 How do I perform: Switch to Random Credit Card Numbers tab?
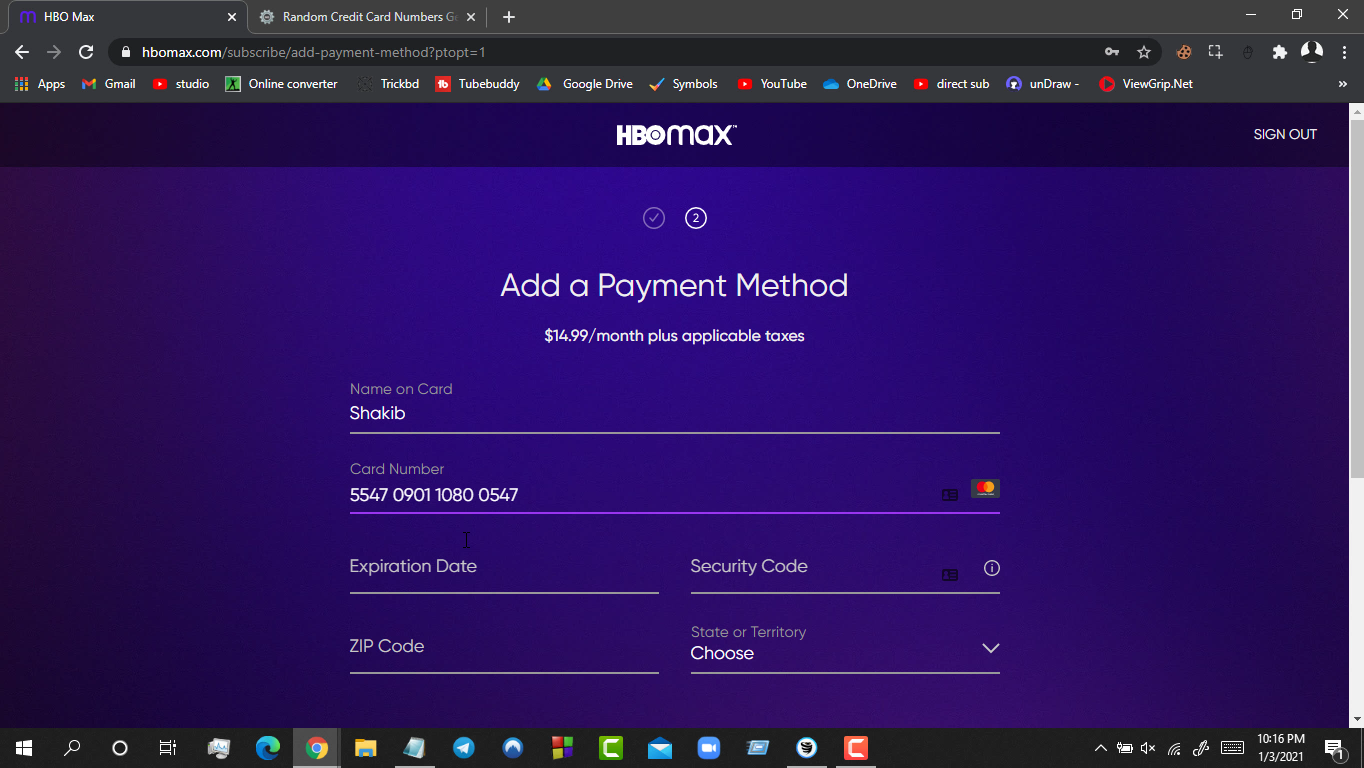click(x=365, y=17)
